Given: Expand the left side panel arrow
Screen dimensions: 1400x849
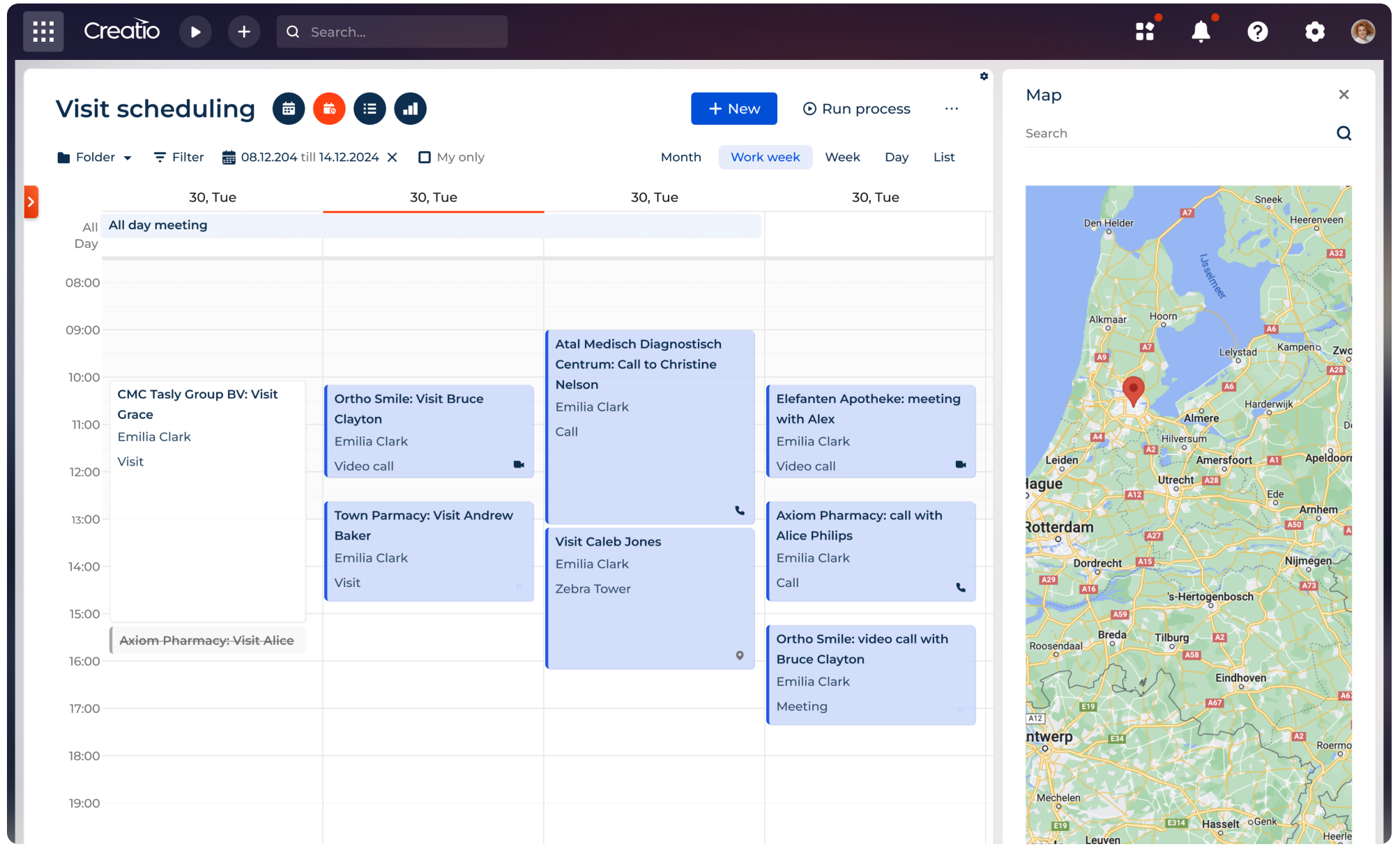Looking at the screenshot, I should click(x=31, y=201).
